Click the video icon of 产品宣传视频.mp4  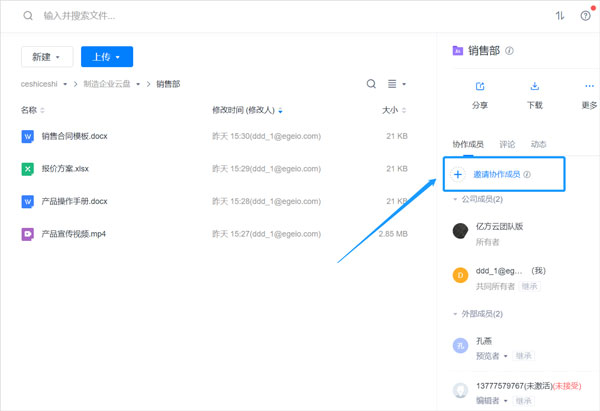tap(28, 234)
